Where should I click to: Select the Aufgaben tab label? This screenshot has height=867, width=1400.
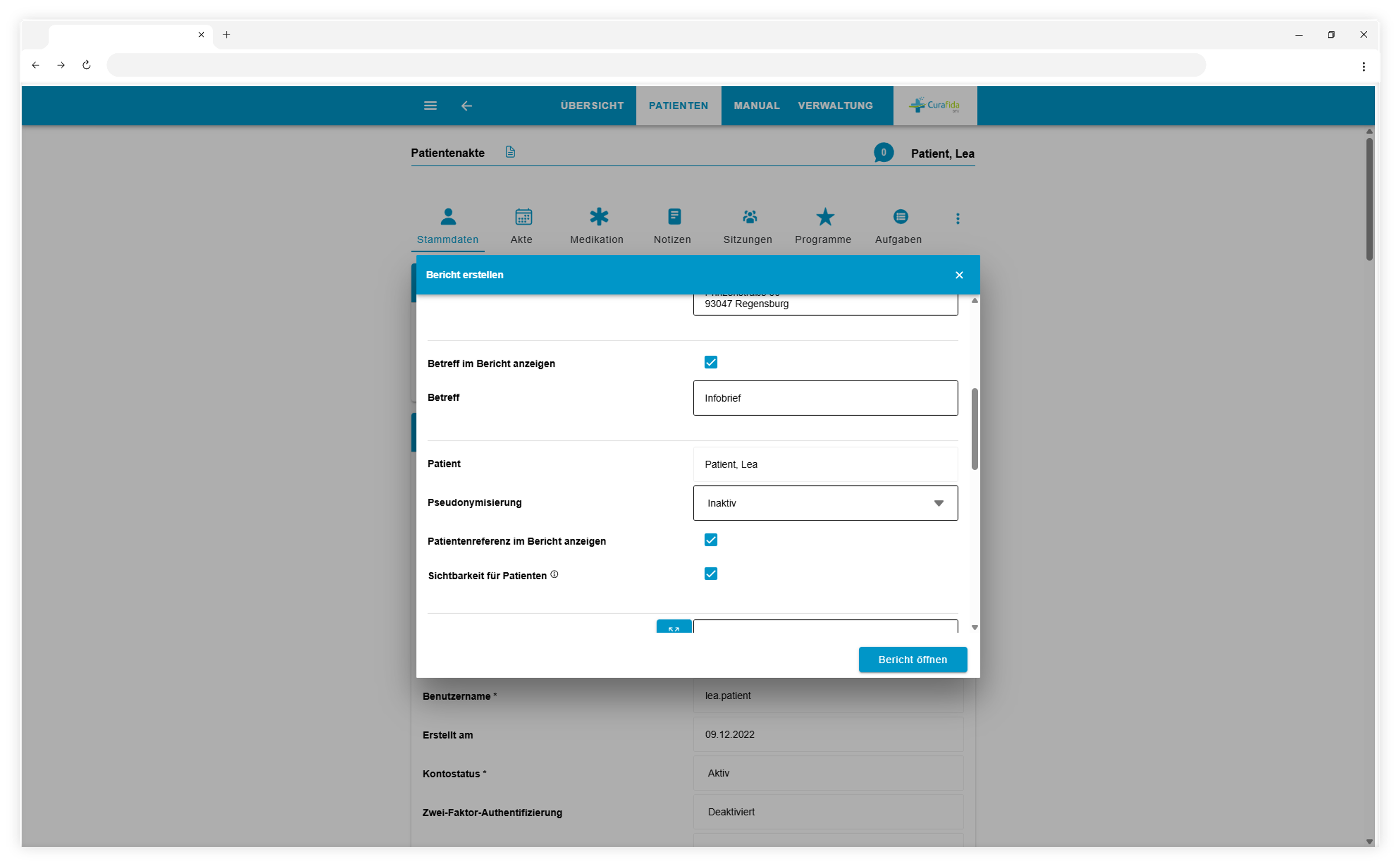tap(898, 240)
